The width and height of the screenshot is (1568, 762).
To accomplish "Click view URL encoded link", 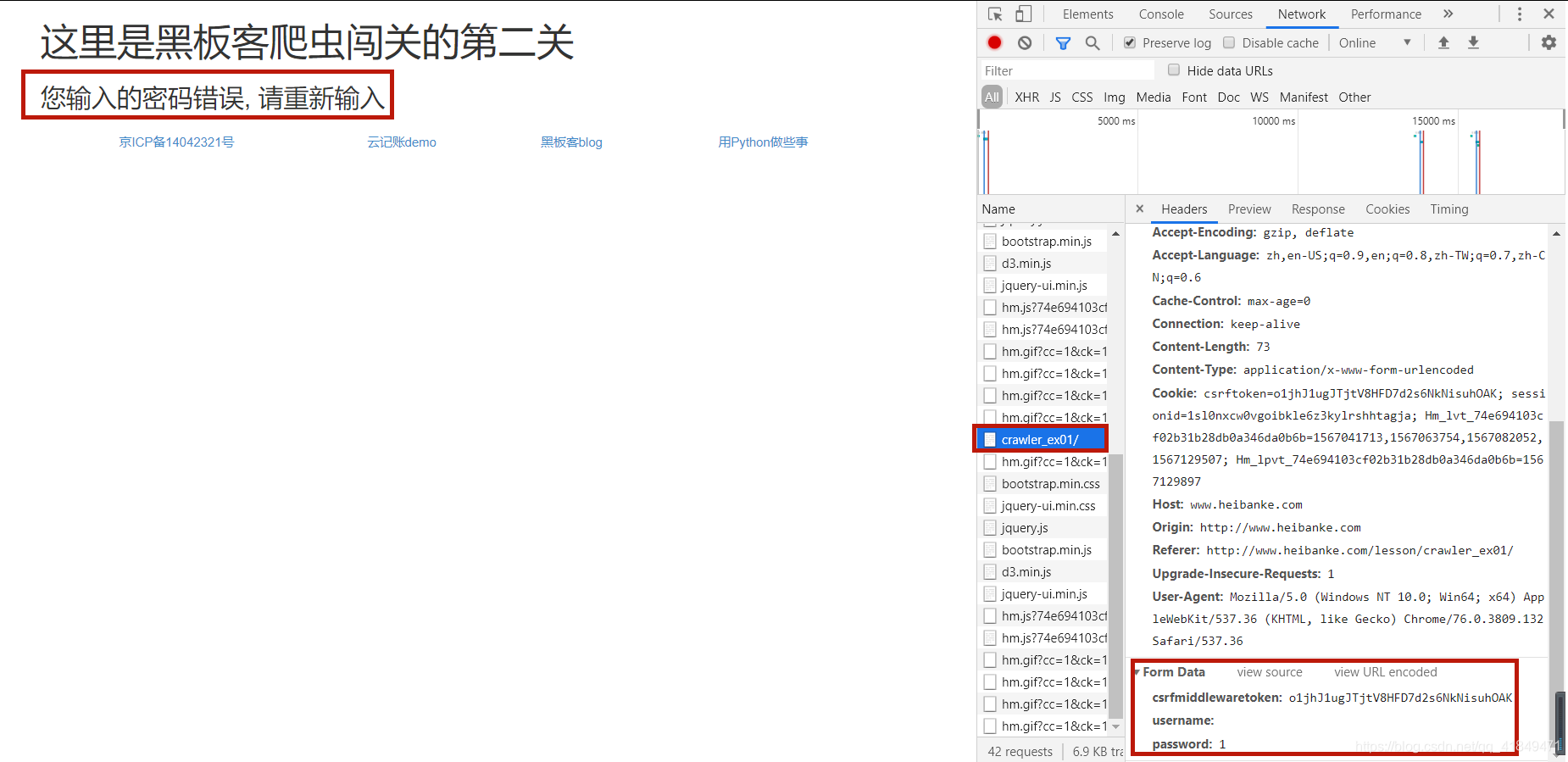I will tap(1386, 672).
